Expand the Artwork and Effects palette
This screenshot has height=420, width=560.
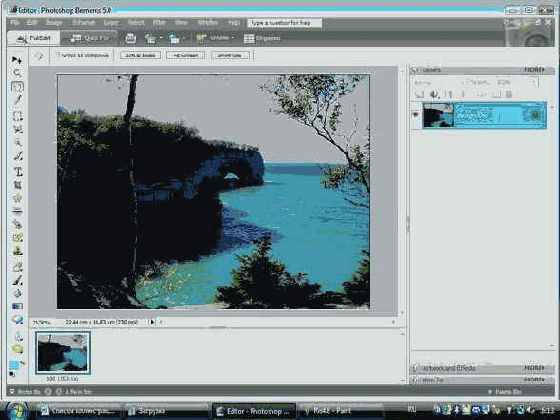click(415, 368)
